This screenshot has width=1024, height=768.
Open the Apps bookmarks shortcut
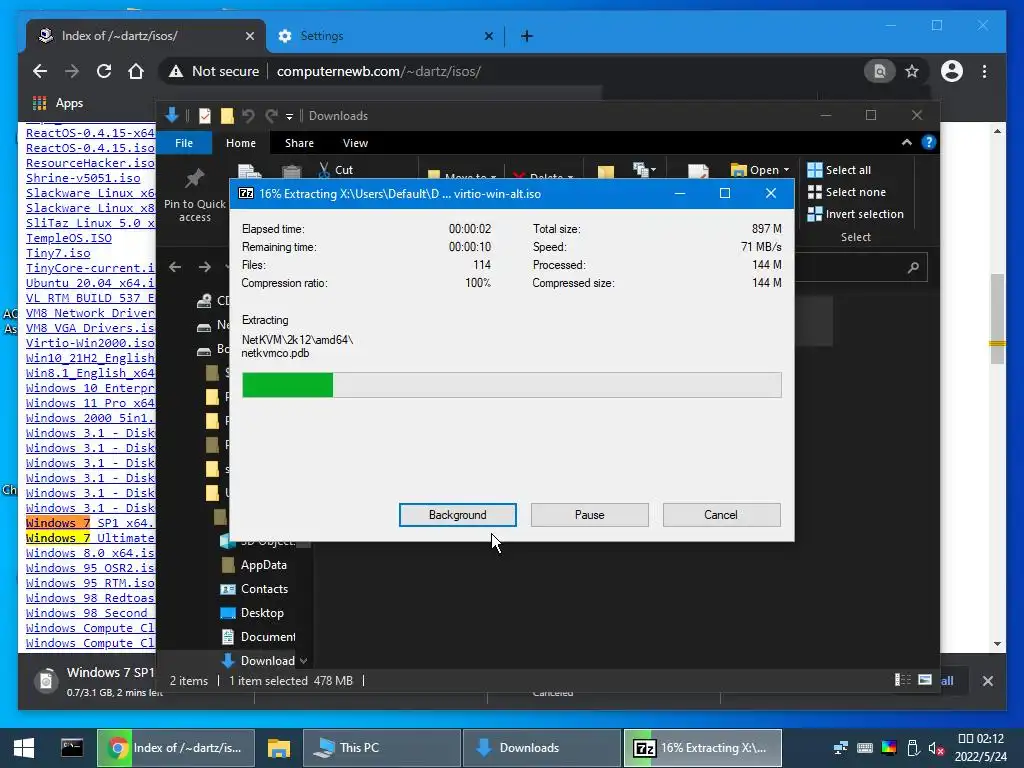(57, 103)
